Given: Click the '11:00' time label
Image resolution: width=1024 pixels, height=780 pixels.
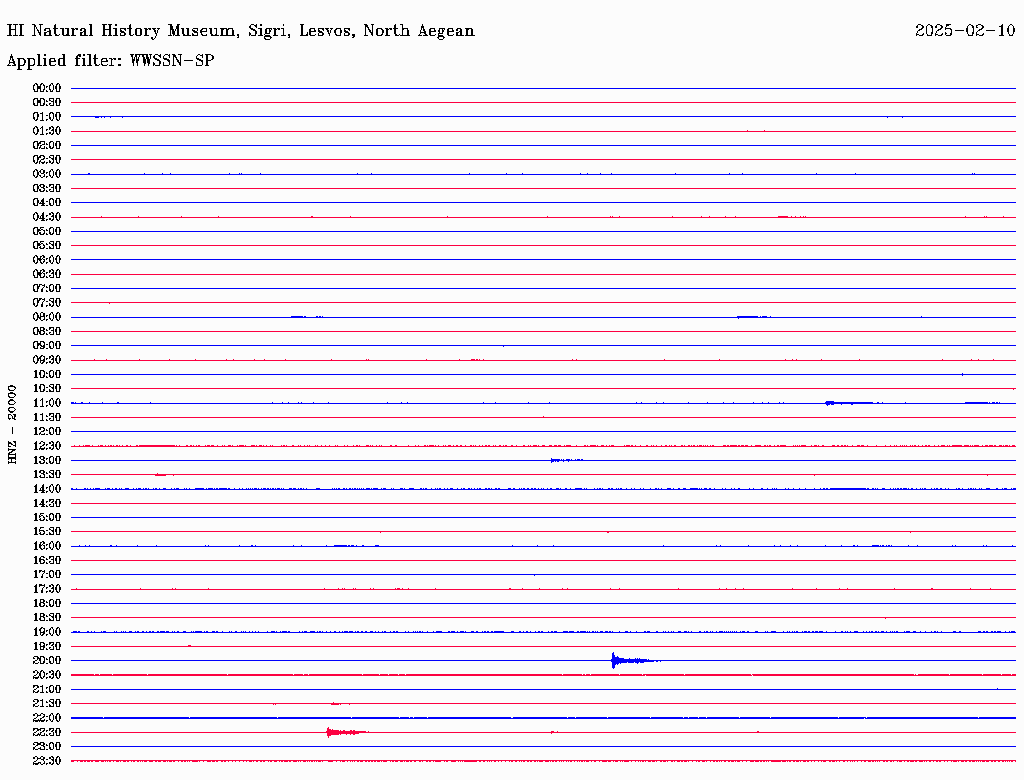Looking at the screenshot, I should [x=47, y=403].
